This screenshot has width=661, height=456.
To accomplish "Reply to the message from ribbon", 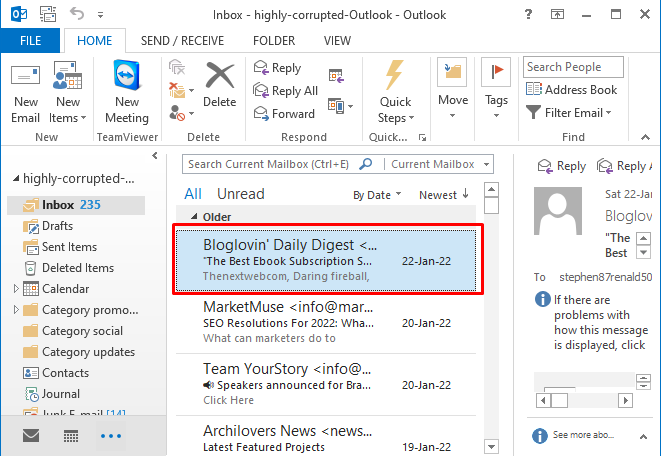I will [x=277, y=67].
